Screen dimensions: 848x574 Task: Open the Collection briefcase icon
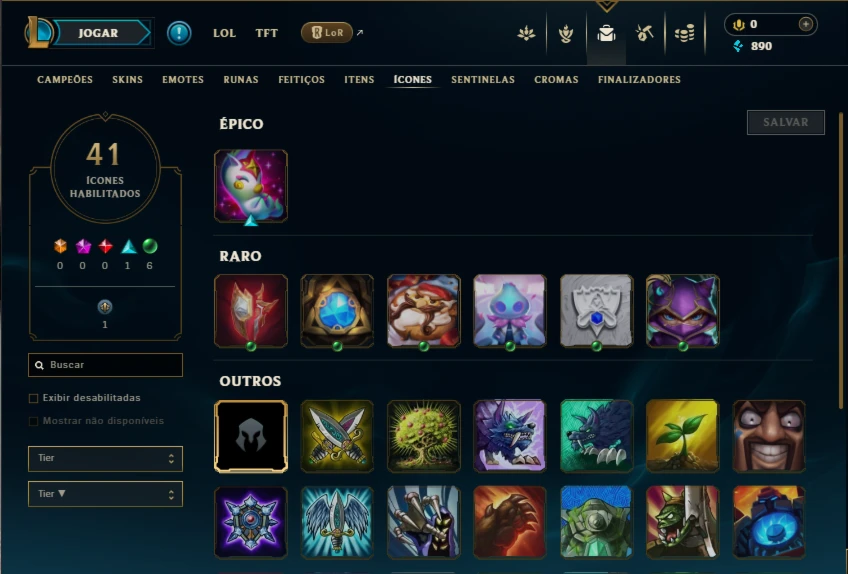click(606, 34)
